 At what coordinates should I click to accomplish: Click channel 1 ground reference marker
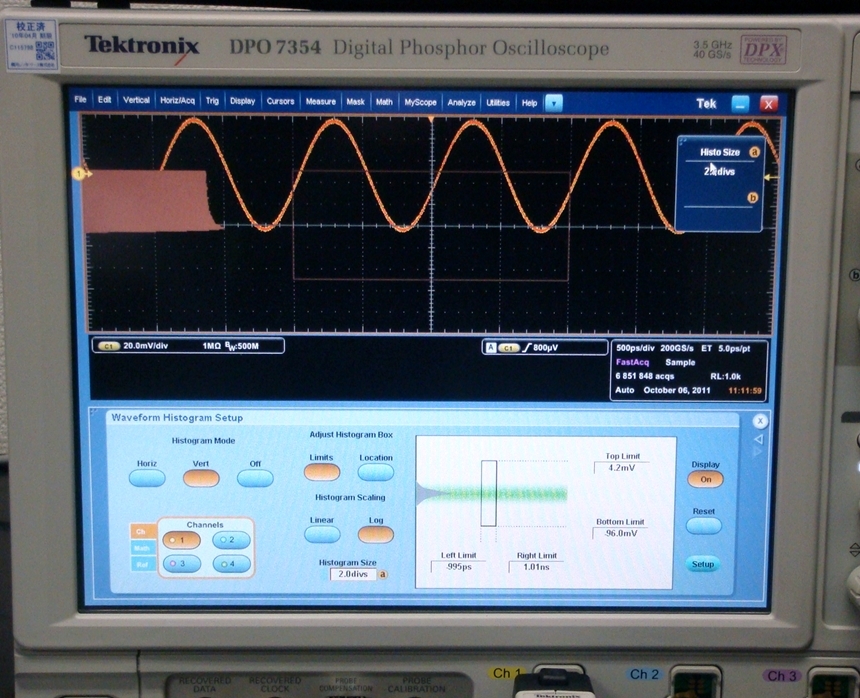coord(81,174)
